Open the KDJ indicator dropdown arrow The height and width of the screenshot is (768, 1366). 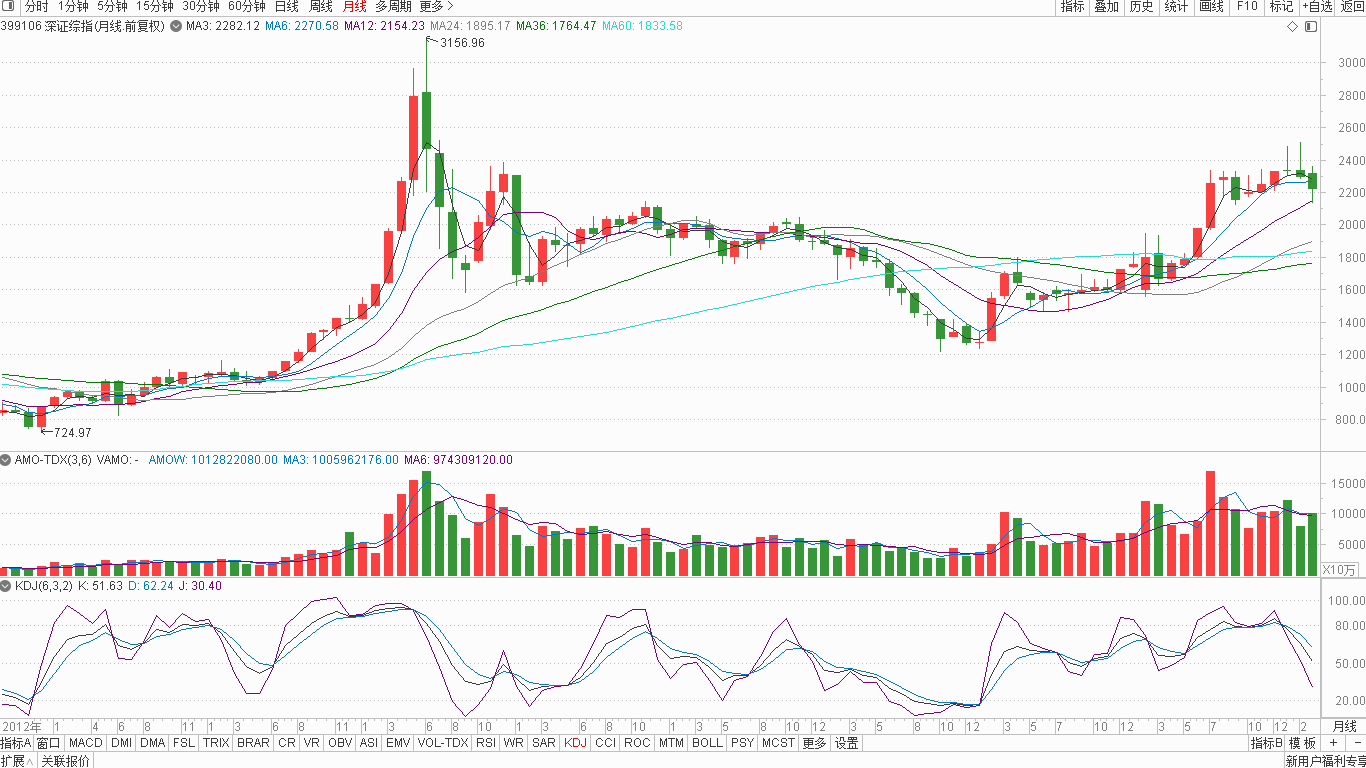[6, 585]
